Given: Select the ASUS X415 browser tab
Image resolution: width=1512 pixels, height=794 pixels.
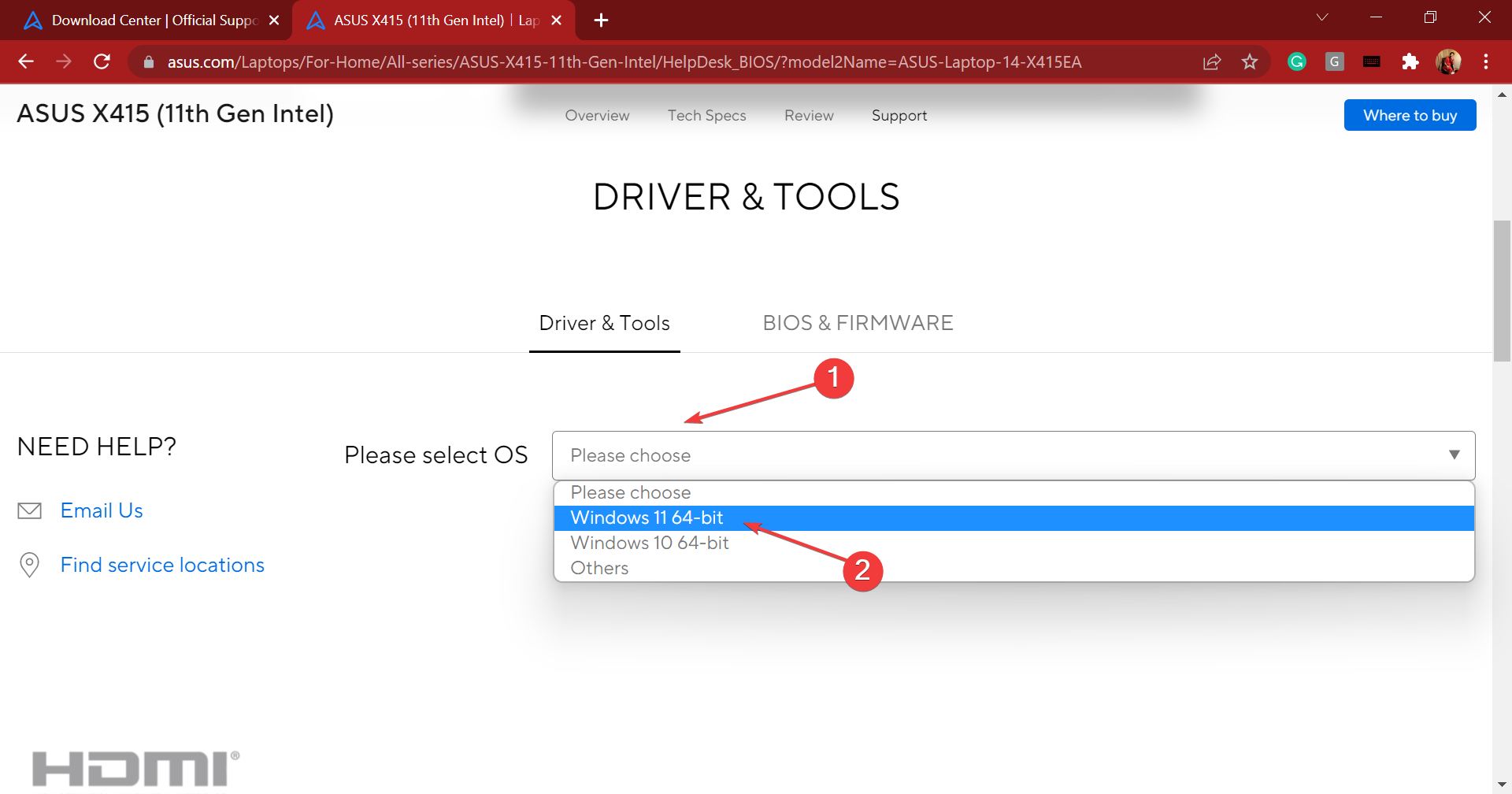Looking at the screenshot, I should [433, 20].
